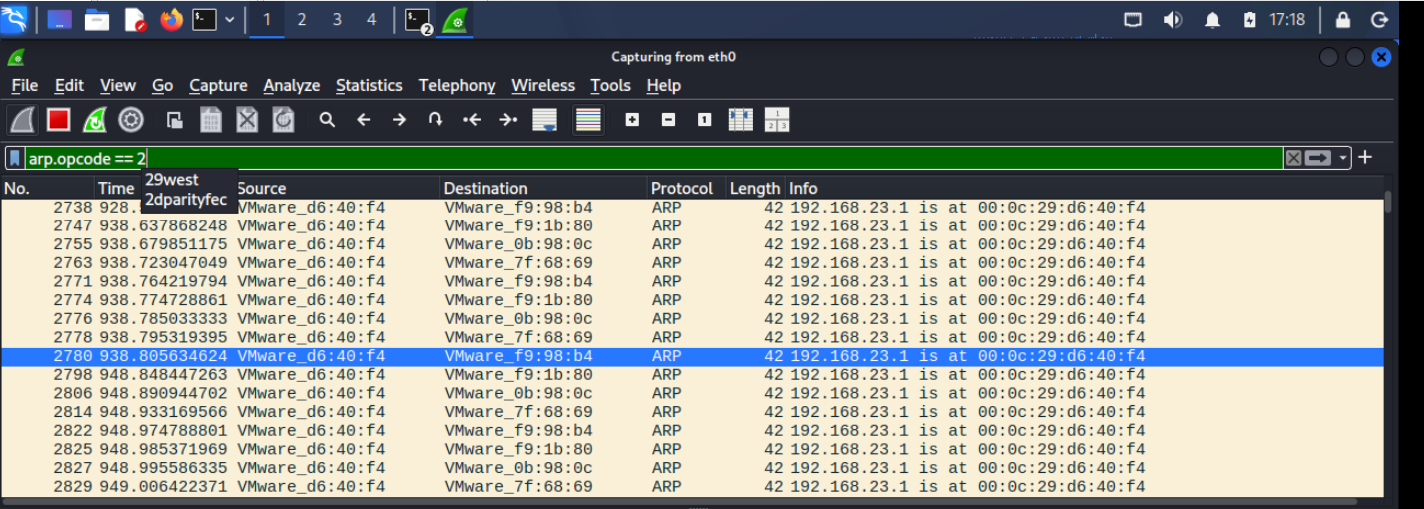
Task: Start a new capture with the shark fin icon
Action: coord(23,120)
